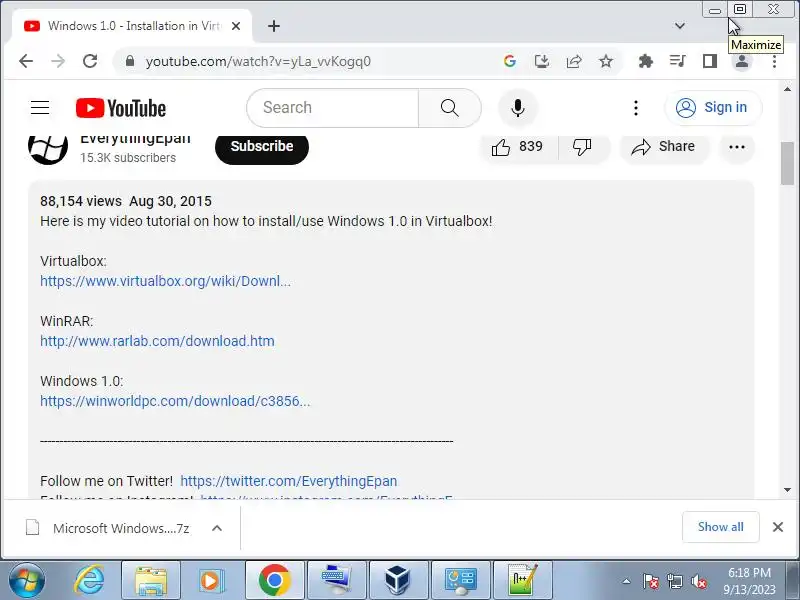Click the page scrollbar down arrow

pos(787,490)
